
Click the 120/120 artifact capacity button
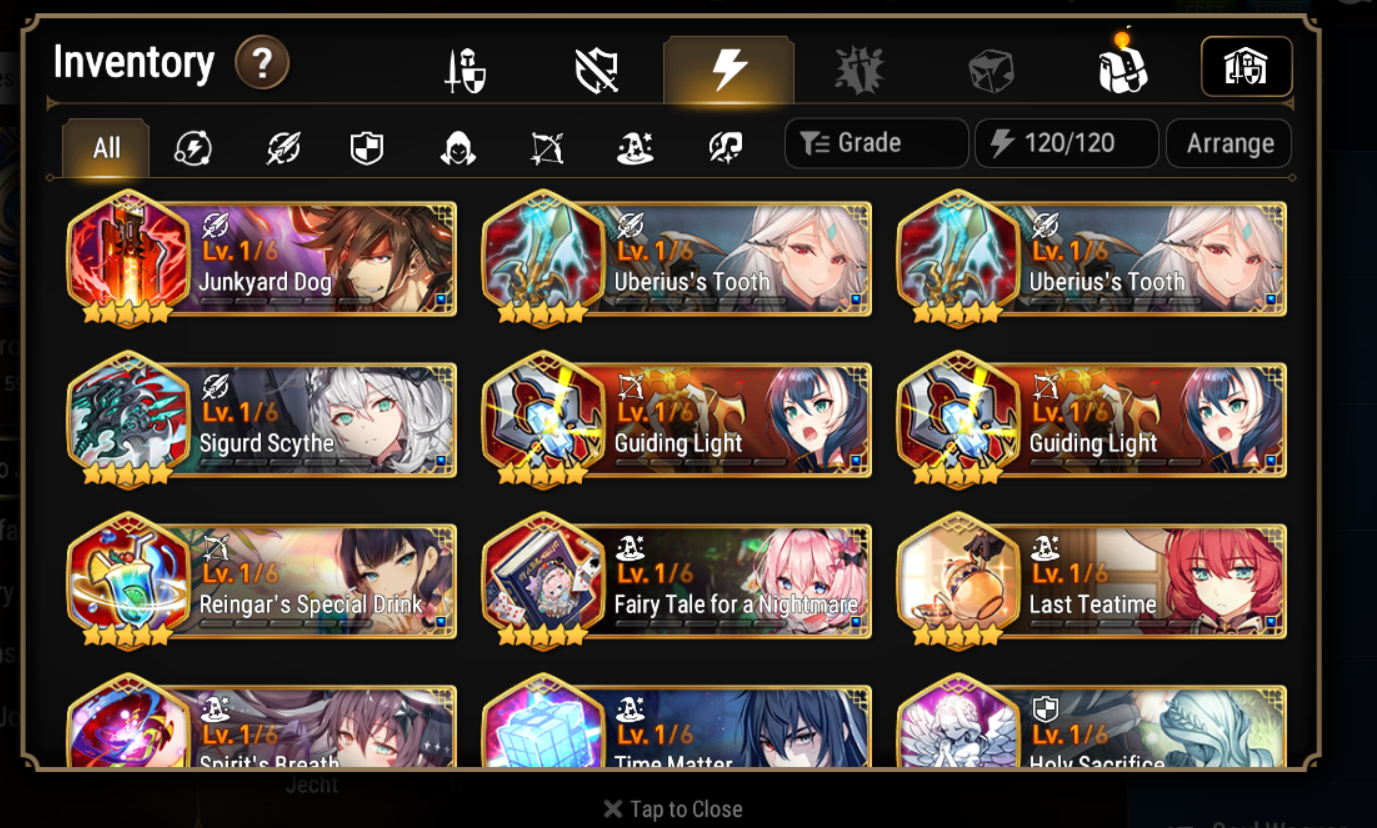(x=1067, y=143)
